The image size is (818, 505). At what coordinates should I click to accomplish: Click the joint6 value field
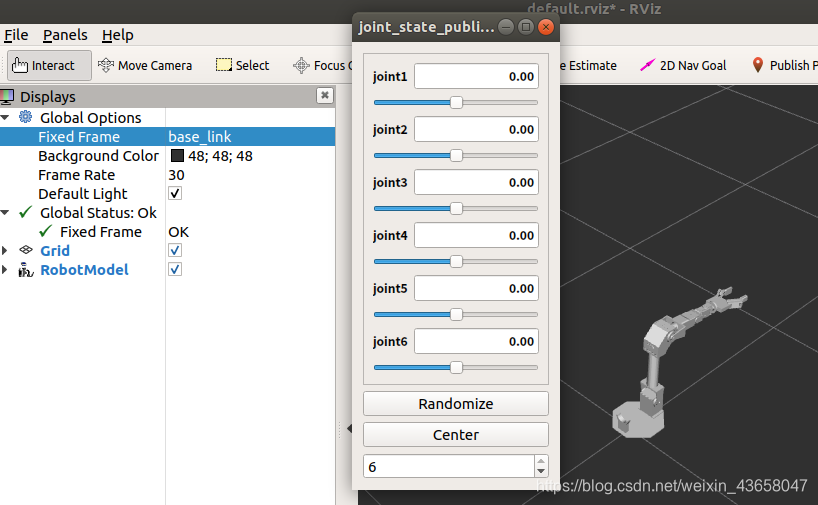(x=476, y=341)
